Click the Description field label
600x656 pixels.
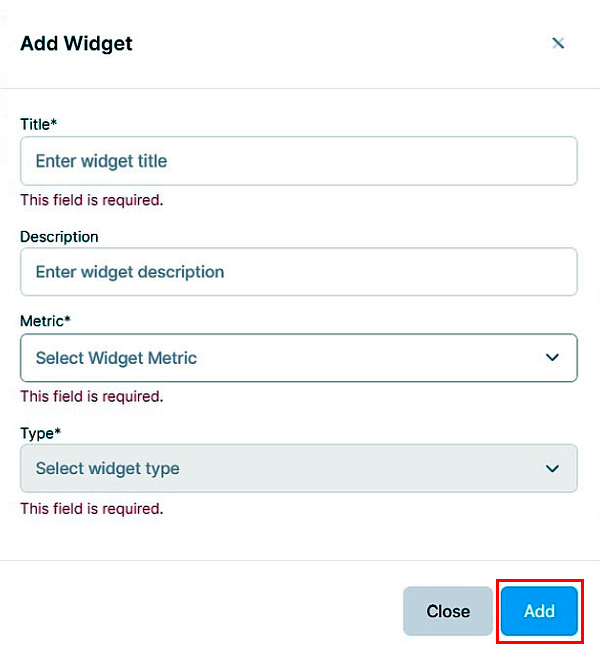(59, 237)
